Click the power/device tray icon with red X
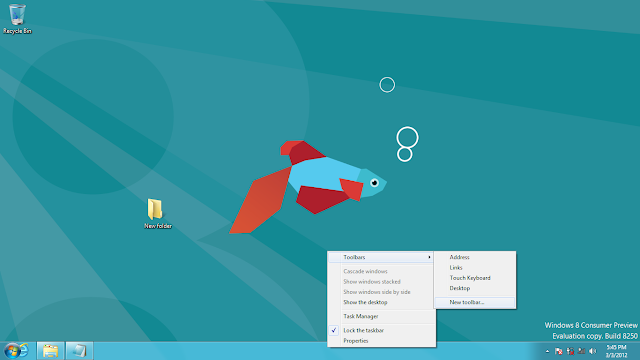Viewport: 640px width, 360px height. pos(570,351)
